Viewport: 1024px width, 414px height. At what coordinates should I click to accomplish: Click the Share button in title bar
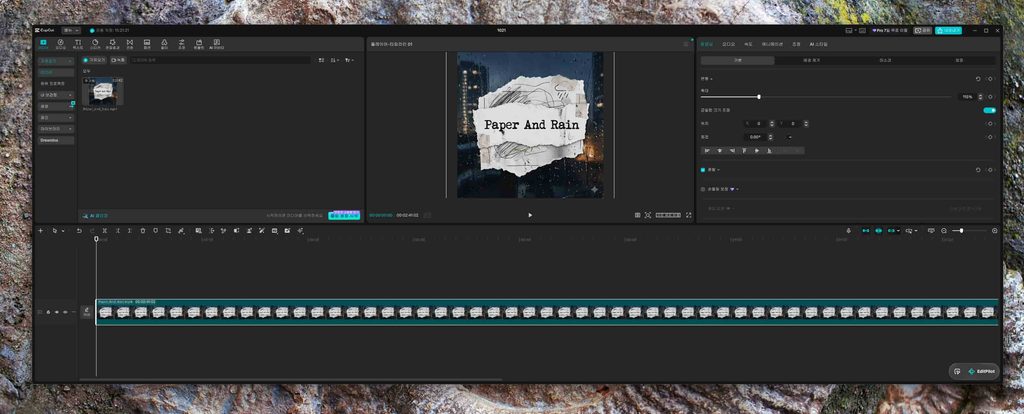922,30
